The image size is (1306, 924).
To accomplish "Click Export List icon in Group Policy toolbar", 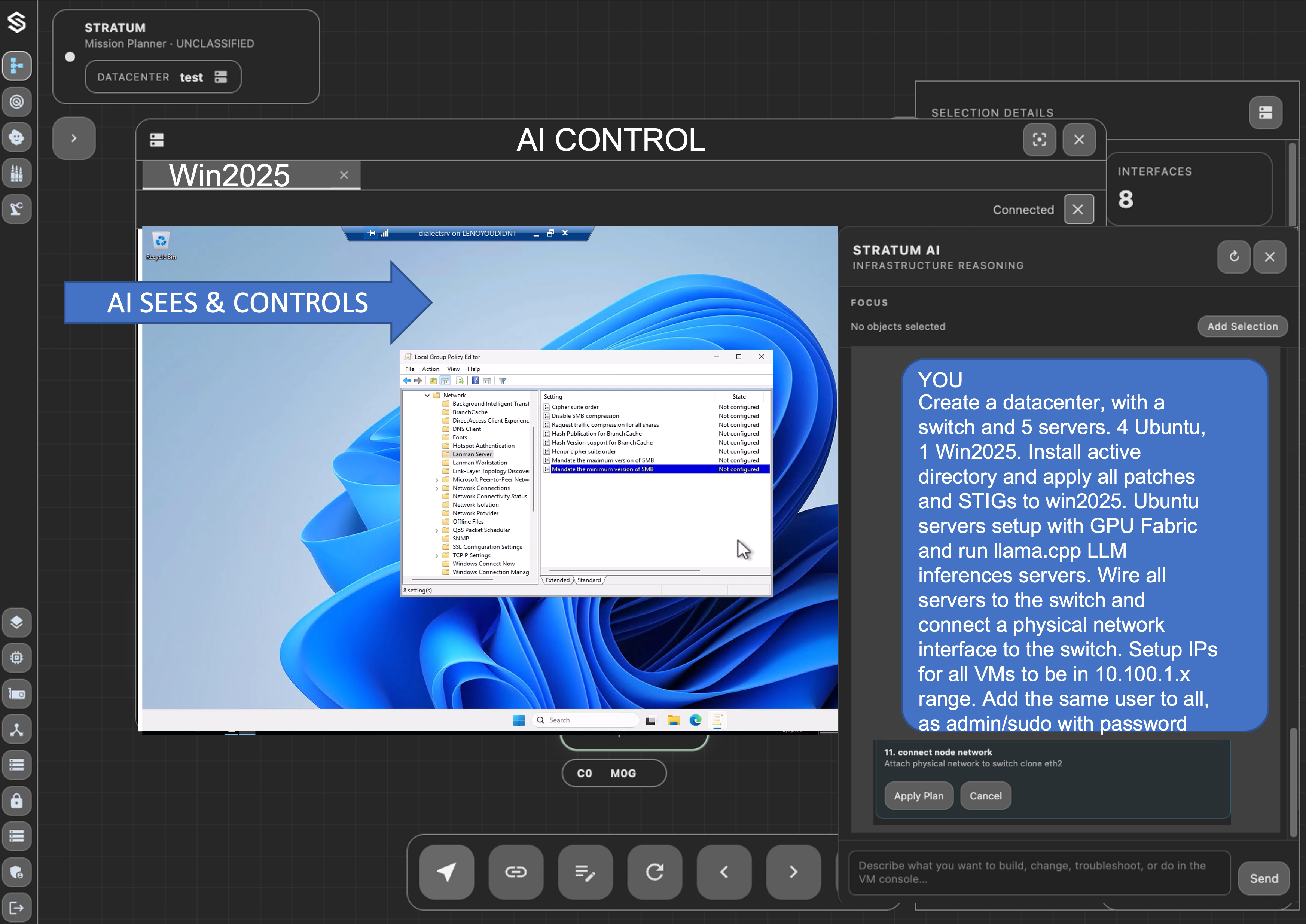I will coord(460,381).
